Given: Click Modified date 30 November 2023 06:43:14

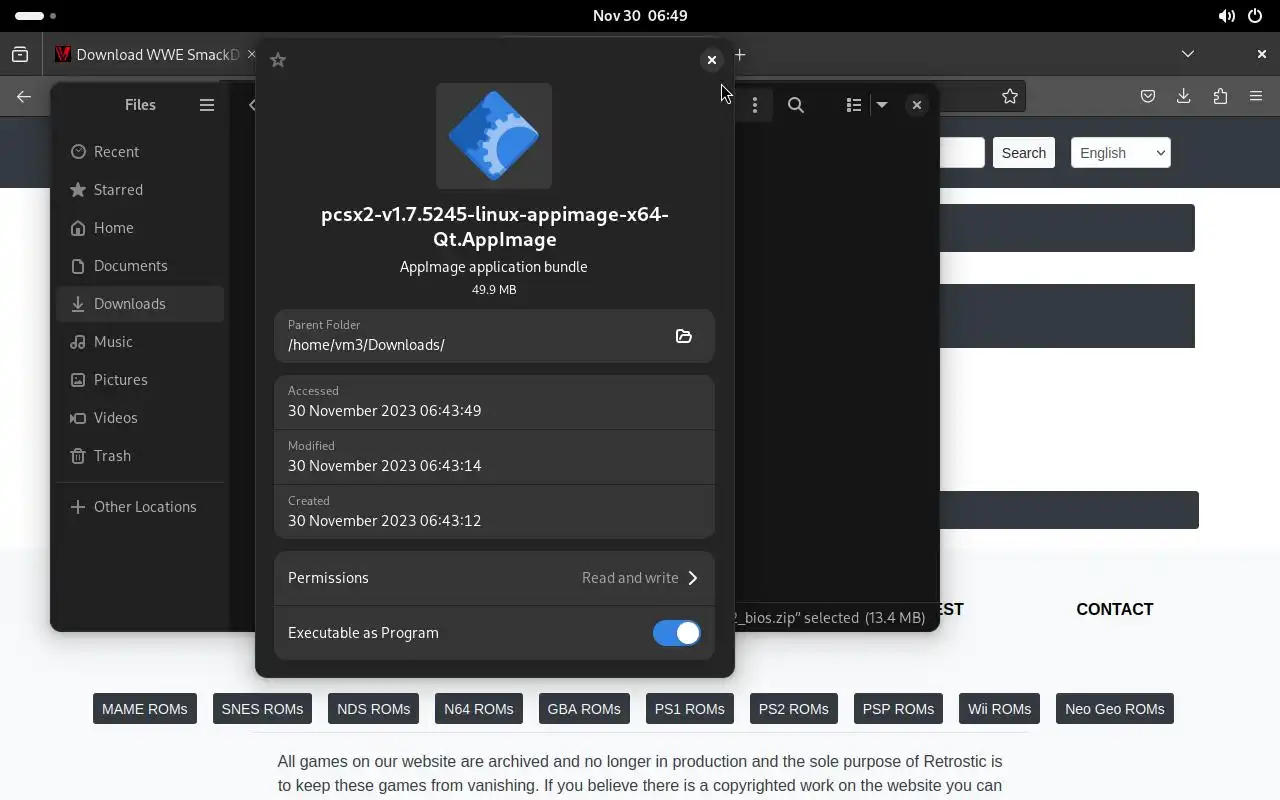Looking at the screenshot, I should (x=385, y=466).
